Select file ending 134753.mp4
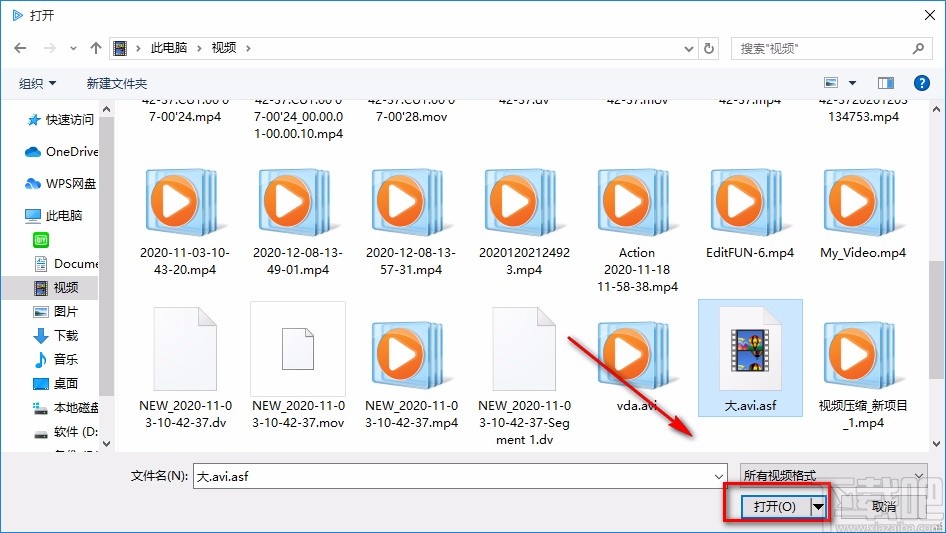The image size is (946, 533). 863,113
